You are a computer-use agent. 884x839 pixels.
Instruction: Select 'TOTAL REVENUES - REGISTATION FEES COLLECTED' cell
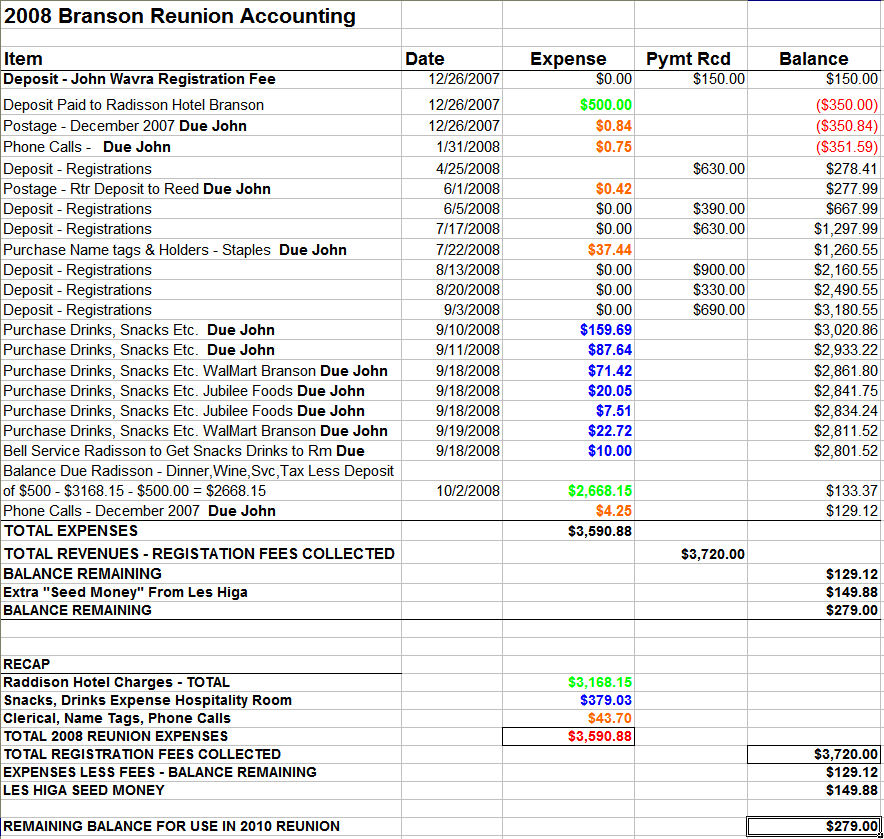(199, 554)
